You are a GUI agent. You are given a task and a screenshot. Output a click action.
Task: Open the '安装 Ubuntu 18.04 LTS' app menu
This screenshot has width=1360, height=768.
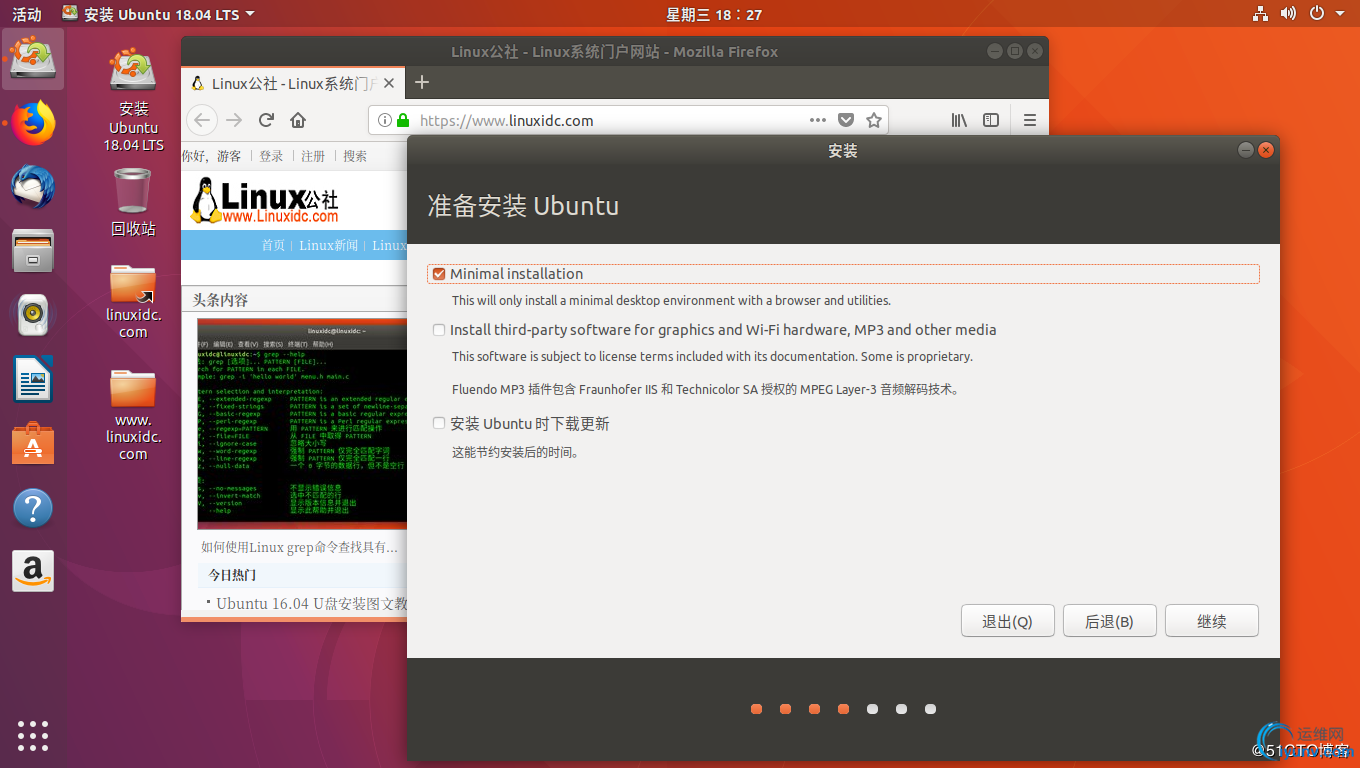pyautogui.click(x=158, y=14)
